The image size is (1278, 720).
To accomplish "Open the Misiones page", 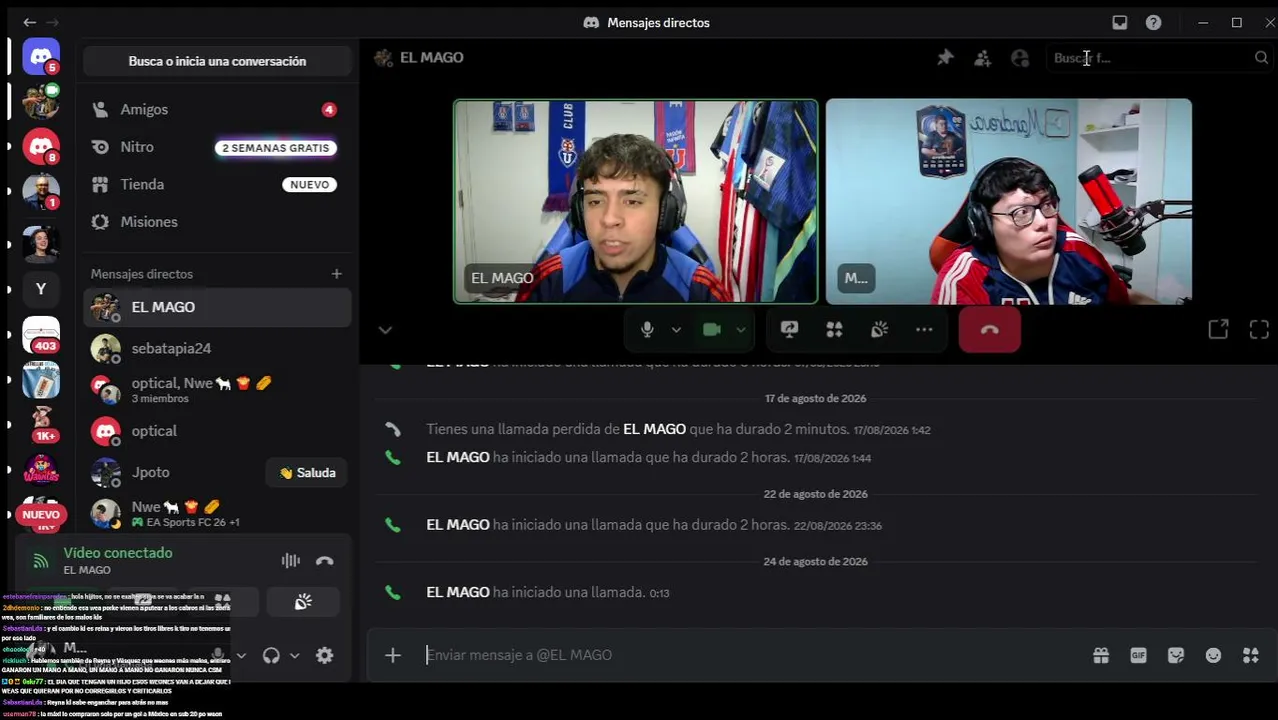I will 217,222.
